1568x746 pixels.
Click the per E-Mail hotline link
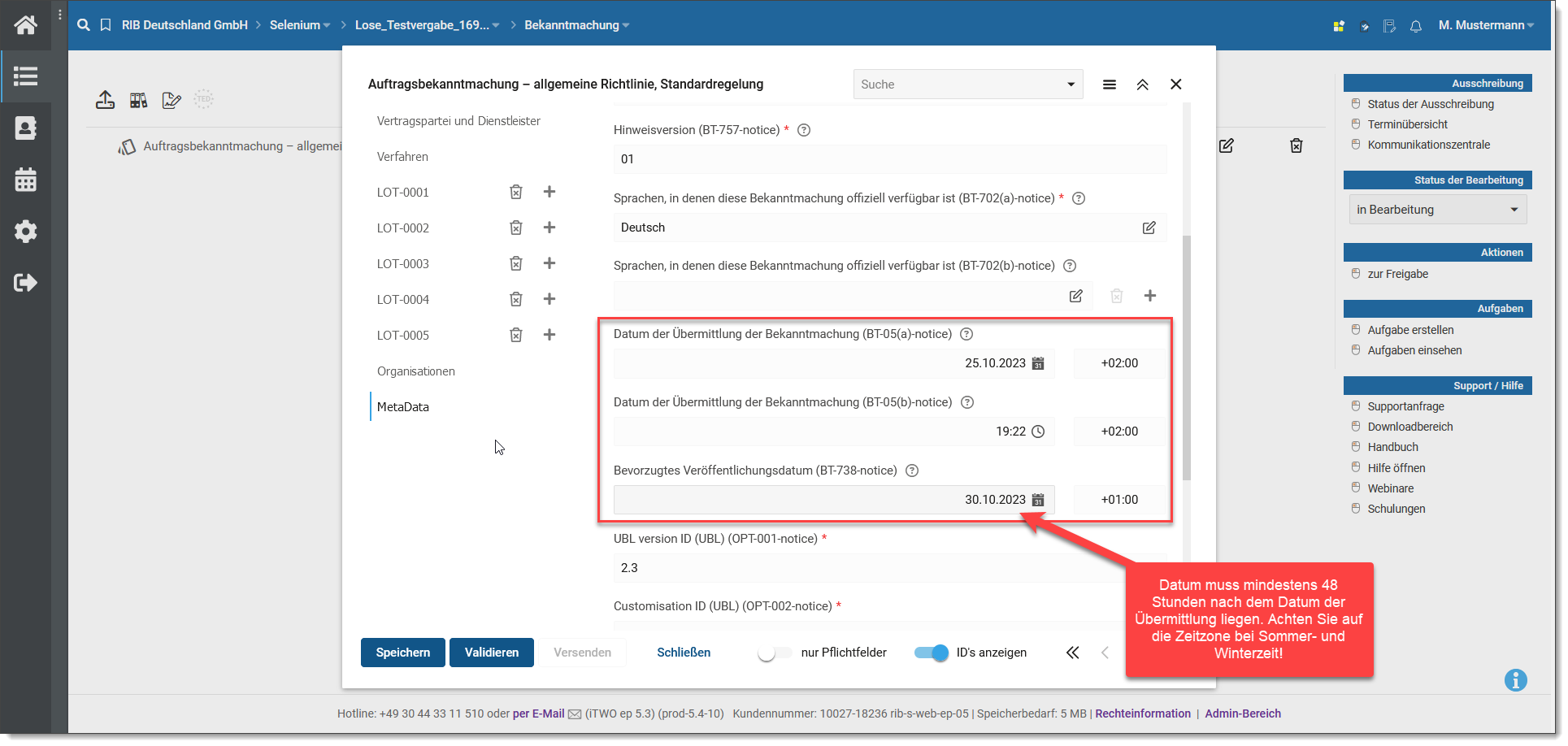click(538, 713)
